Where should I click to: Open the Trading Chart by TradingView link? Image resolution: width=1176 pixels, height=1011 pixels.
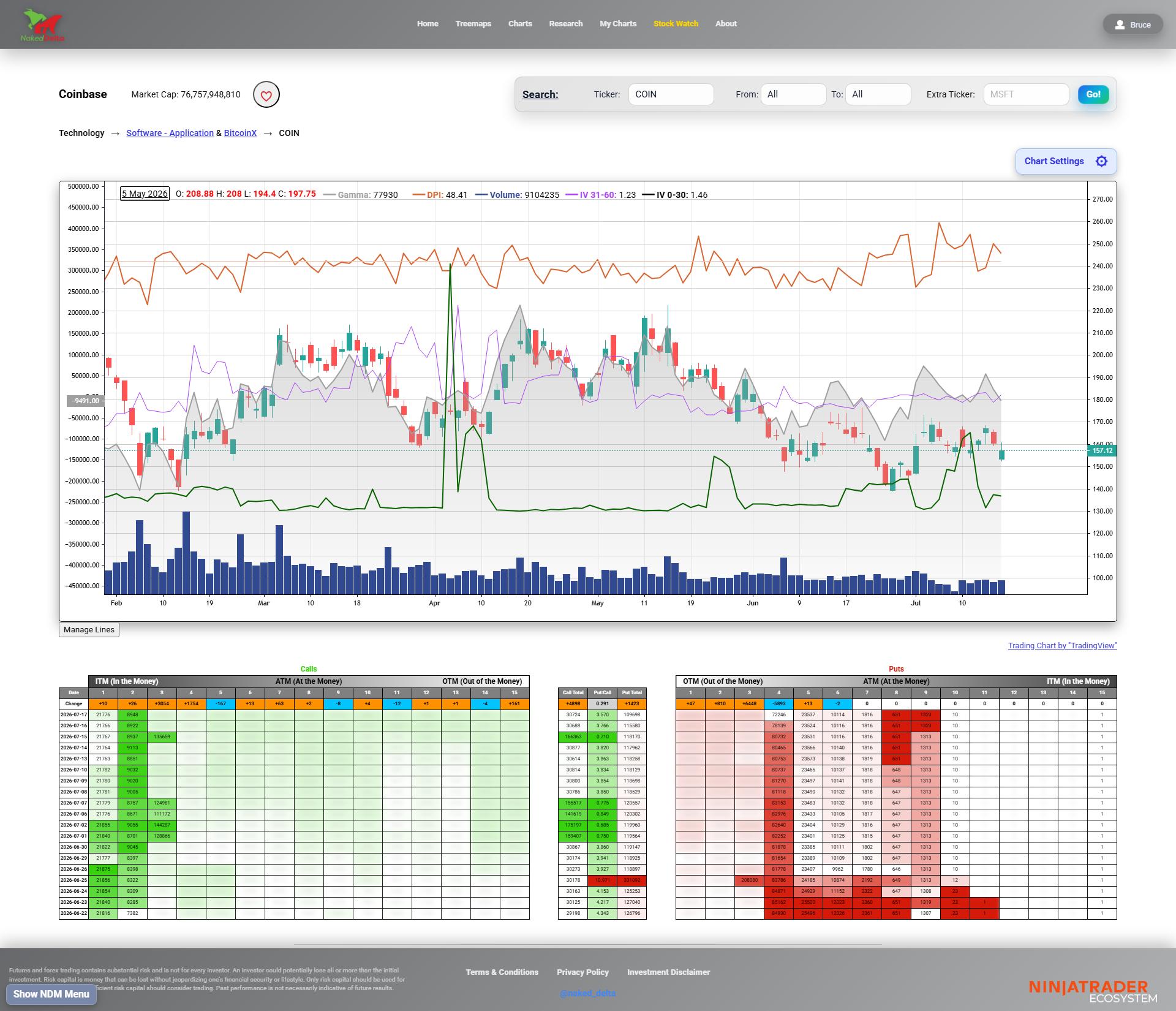(x=1062, y=646)
